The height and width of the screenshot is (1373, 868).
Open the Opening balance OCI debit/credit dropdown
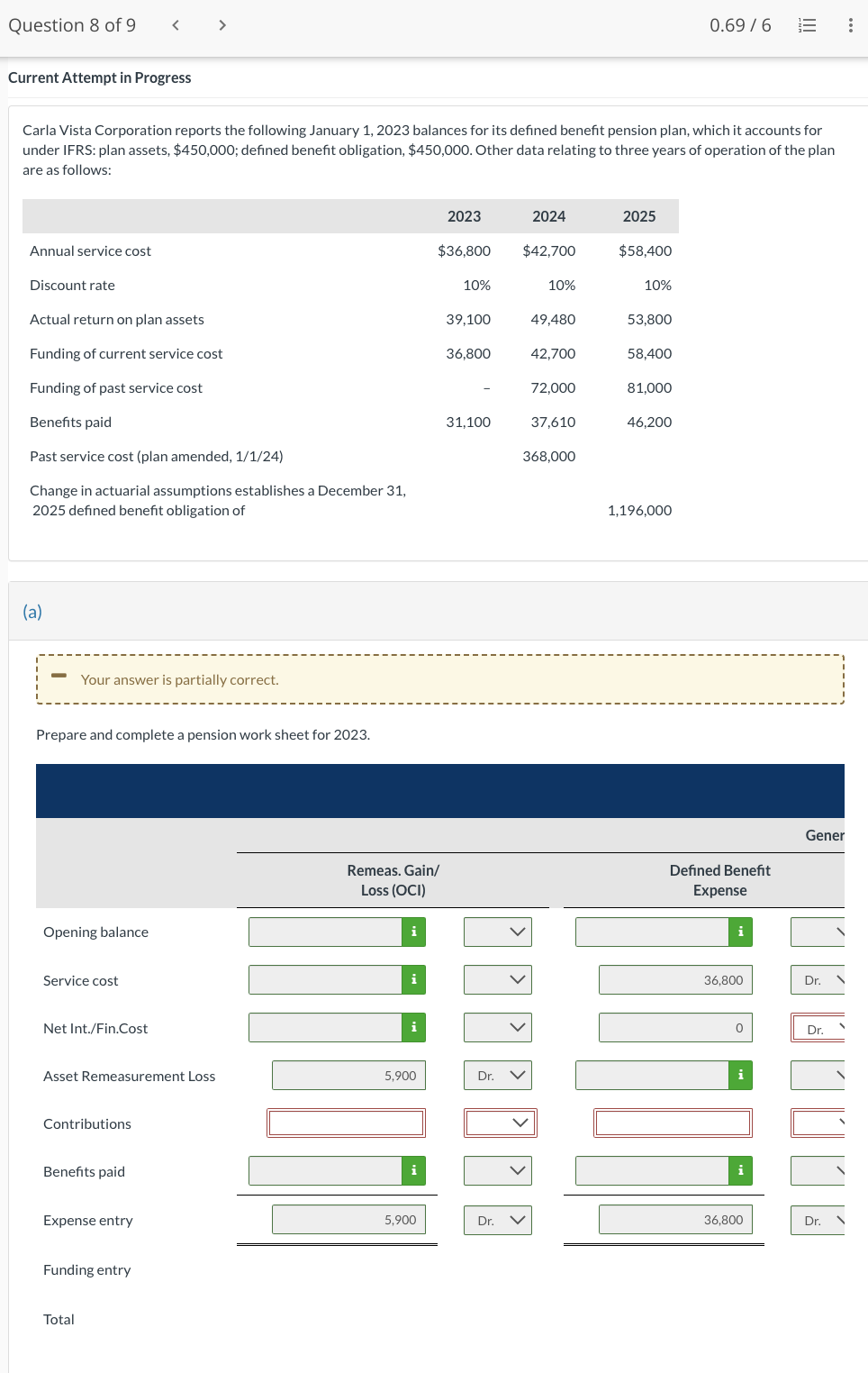pos(497,932)
